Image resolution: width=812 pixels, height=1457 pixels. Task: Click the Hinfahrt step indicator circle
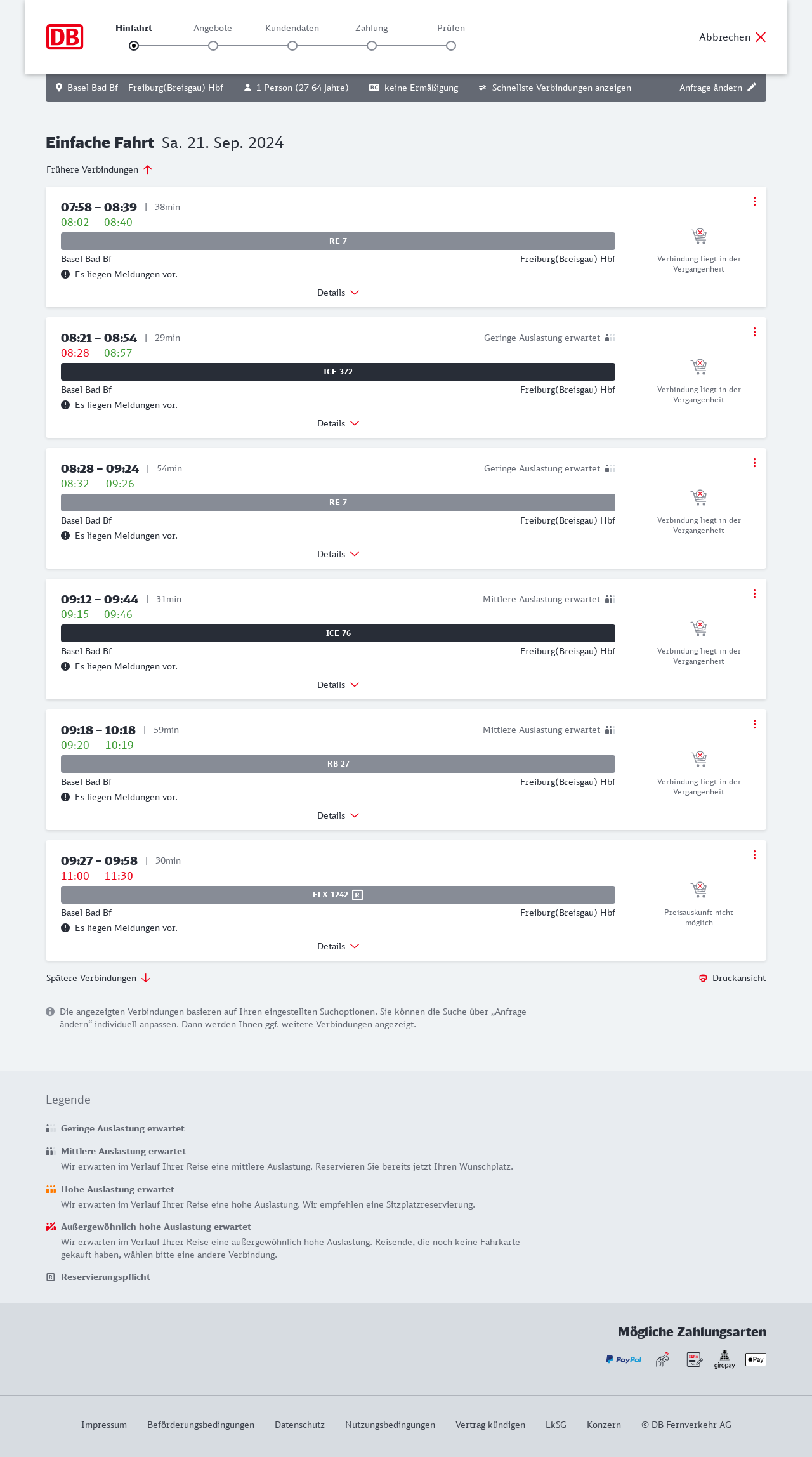point(134,46)
